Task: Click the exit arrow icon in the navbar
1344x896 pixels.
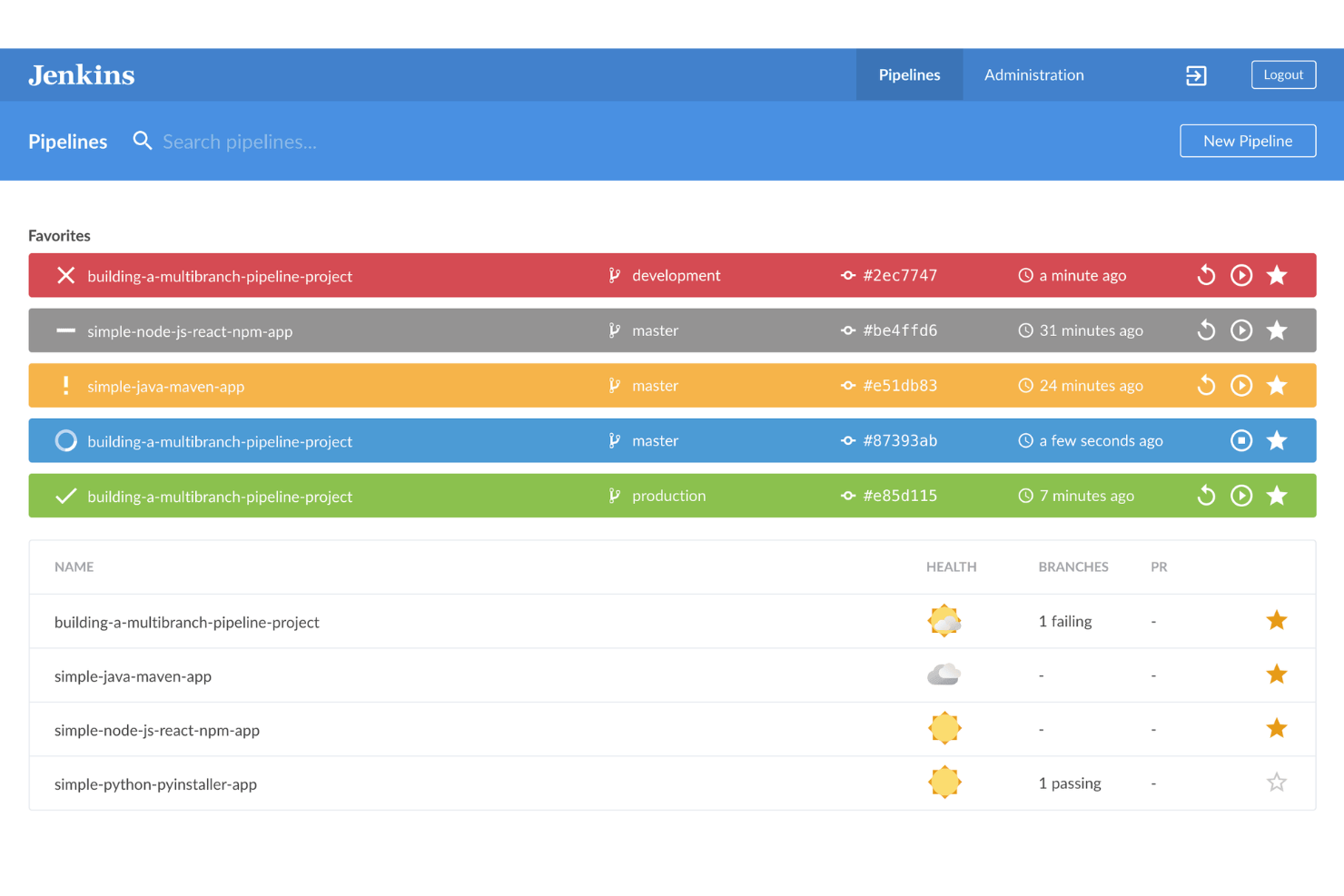Action: click(1196, 74)
